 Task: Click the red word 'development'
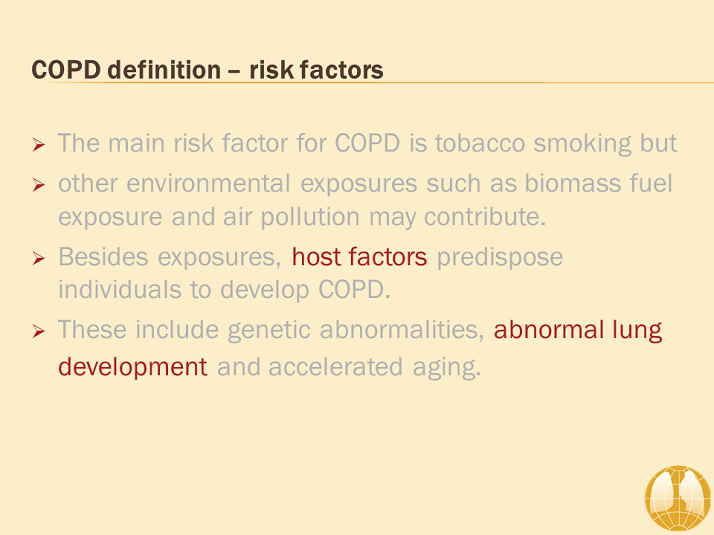[x=133, y=367]
